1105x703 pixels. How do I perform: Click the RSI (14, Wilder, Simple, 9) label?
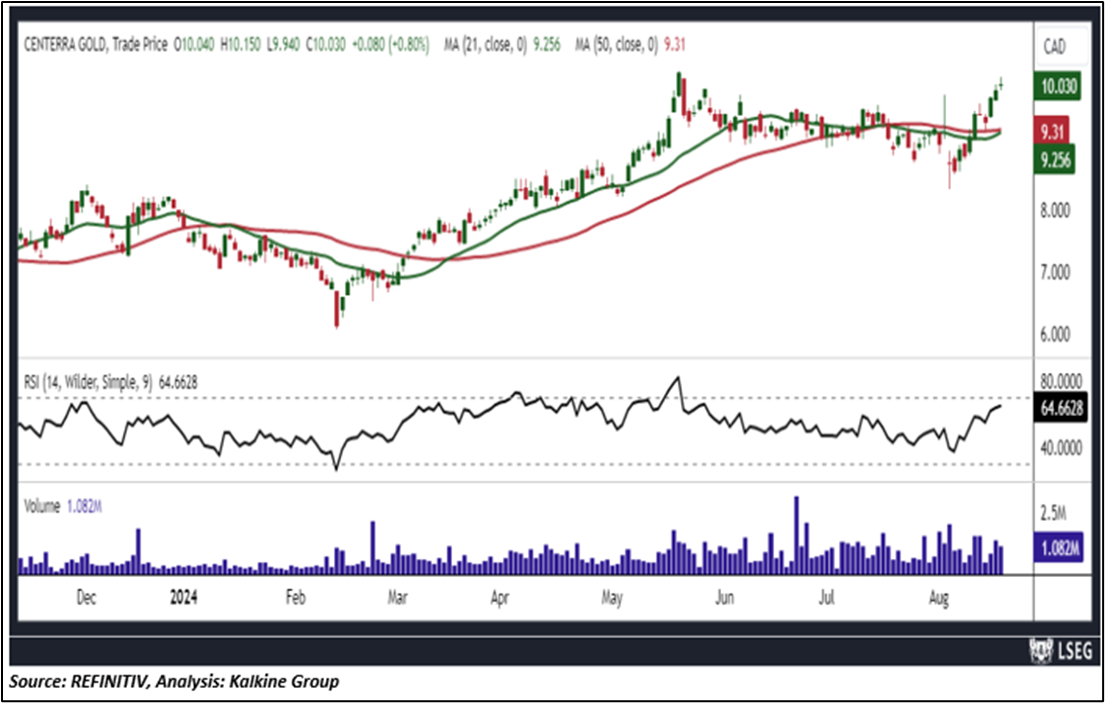click(88, 382)
